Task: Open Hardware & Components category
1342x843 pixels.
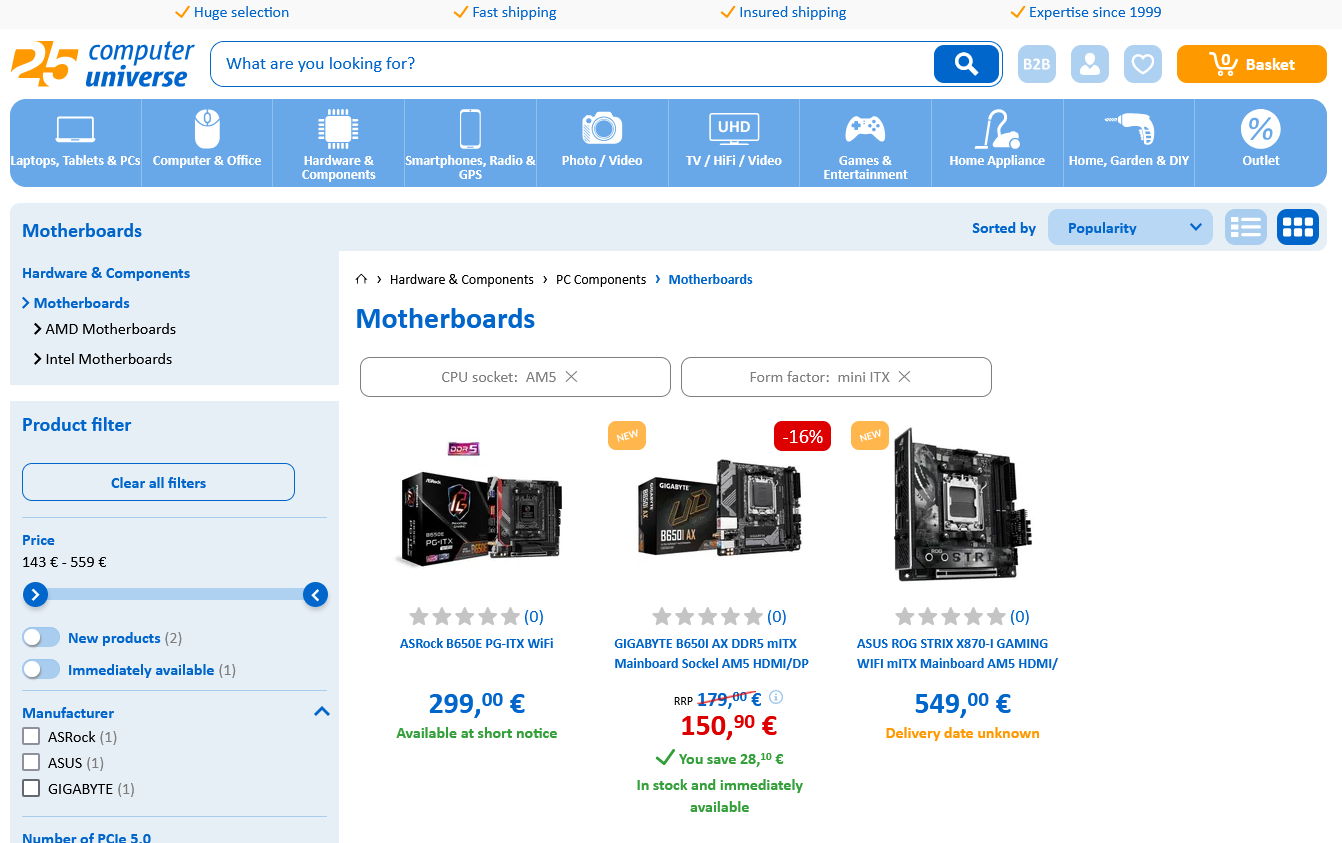Action: click(338, 143)
